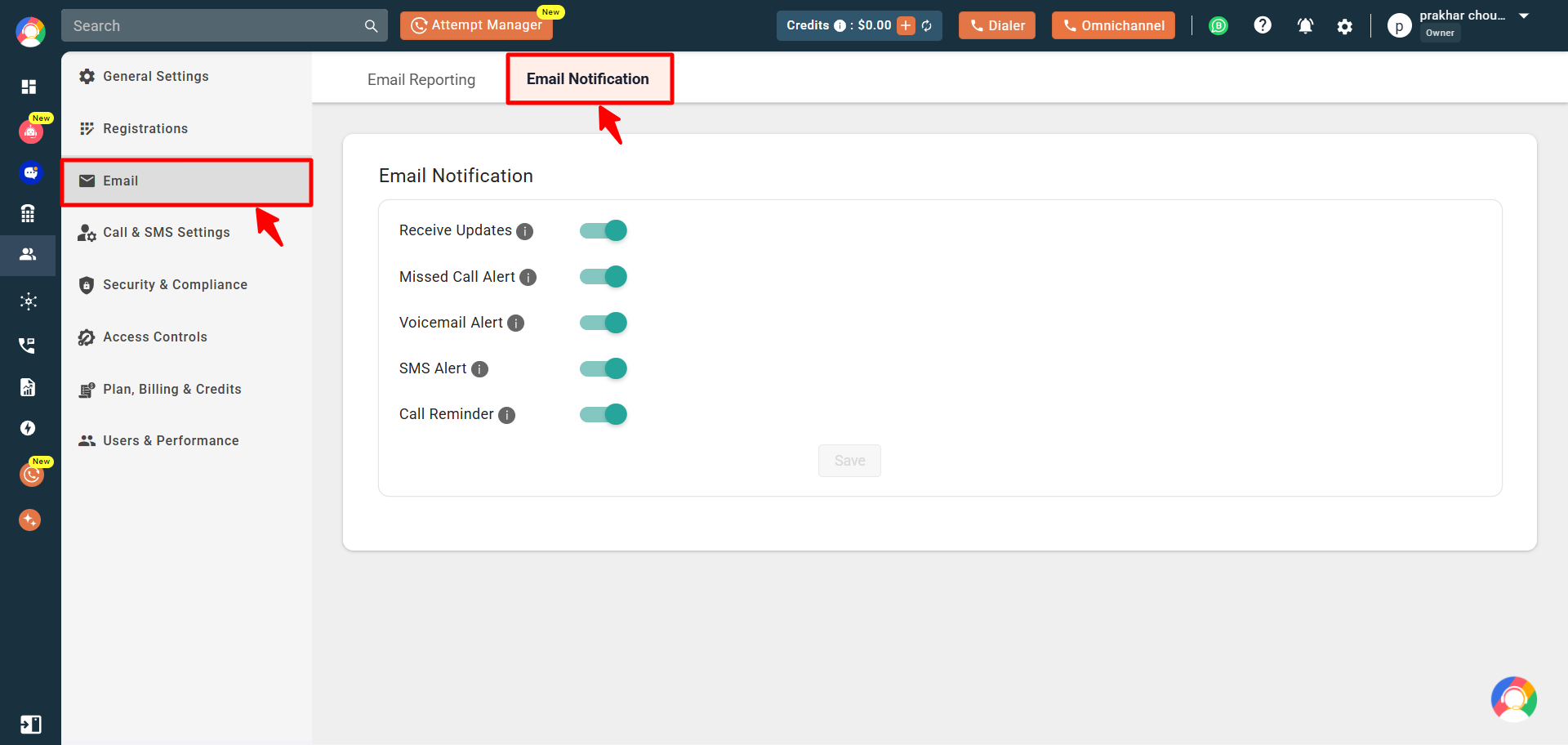Screen dimensions: 1568x745
Task: Expand the user profile dropdown arrow
Action: coord(1524,16)
